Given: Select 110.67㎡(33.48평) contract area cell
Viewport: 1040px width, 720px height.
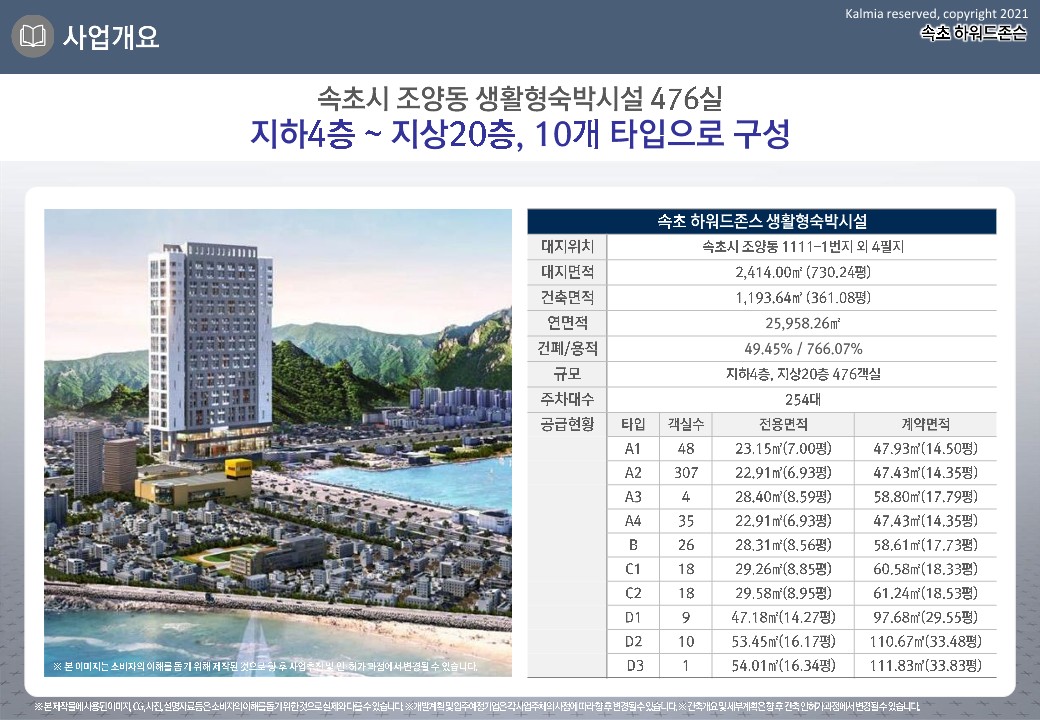Looking at the screenshot, I should tap(925, 641).
